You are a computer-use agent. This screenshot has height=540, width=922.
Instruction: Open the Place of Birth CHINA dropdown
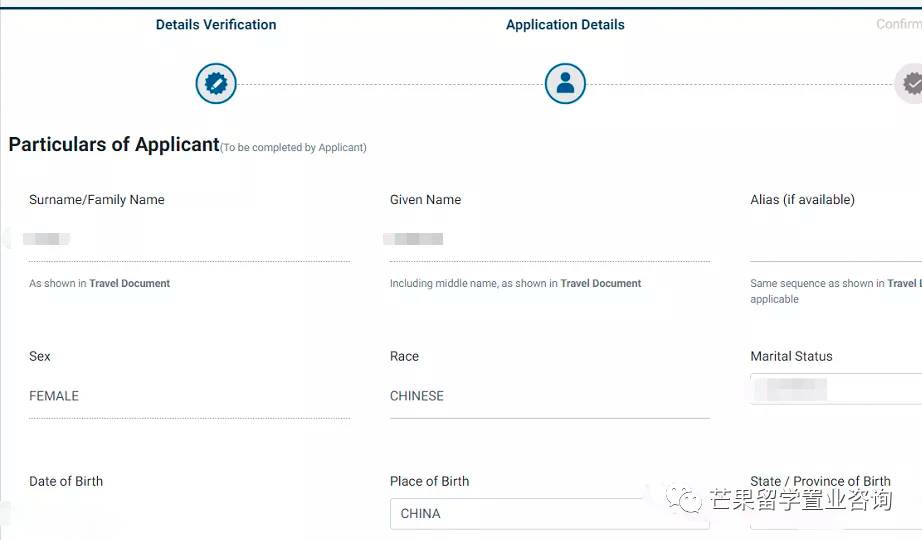tap(549, 514)
